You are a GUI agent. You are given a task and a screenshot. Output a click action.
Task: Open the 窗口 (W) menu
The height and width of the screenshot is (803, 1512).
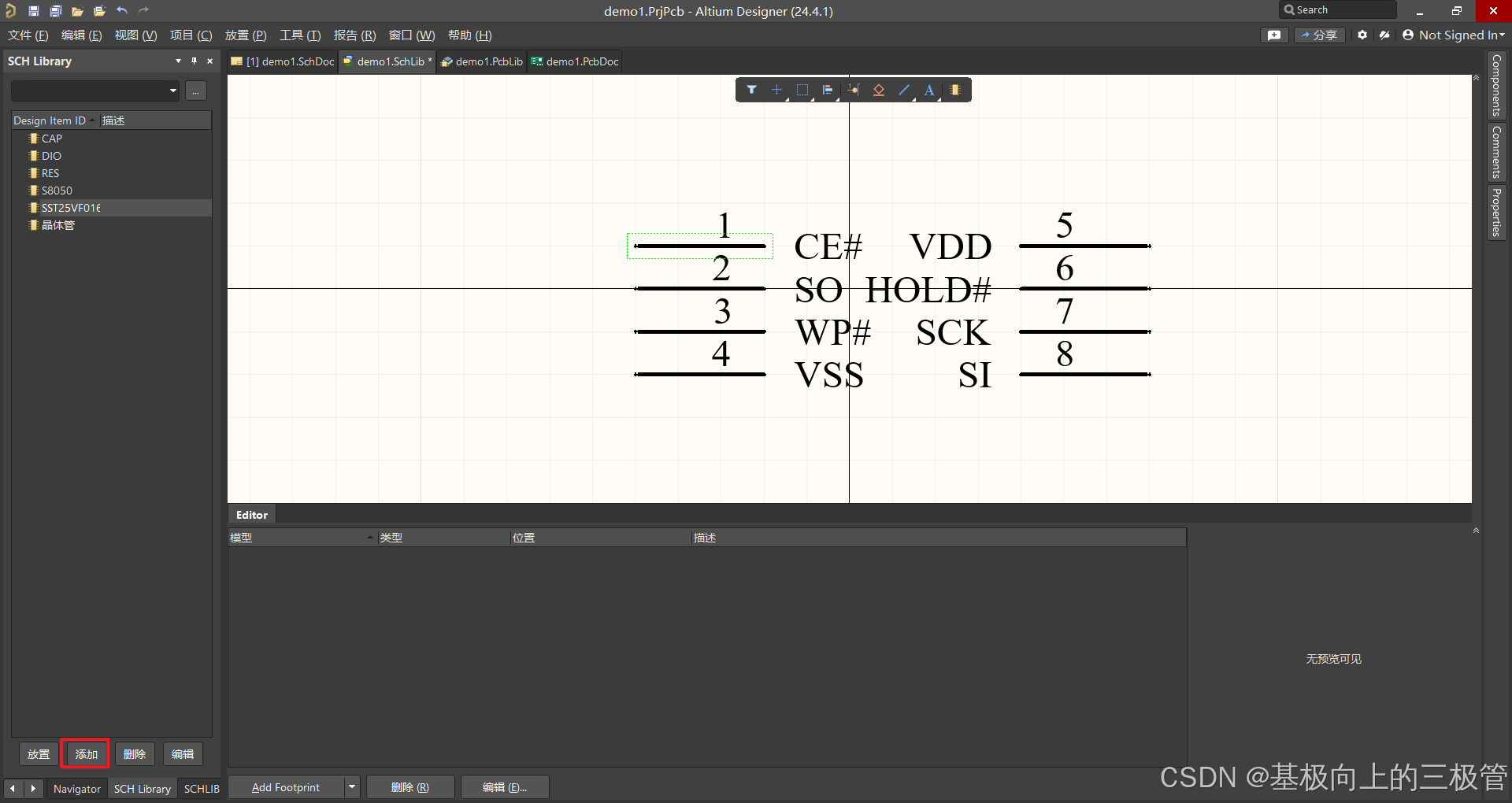click(x=412, y=35)
